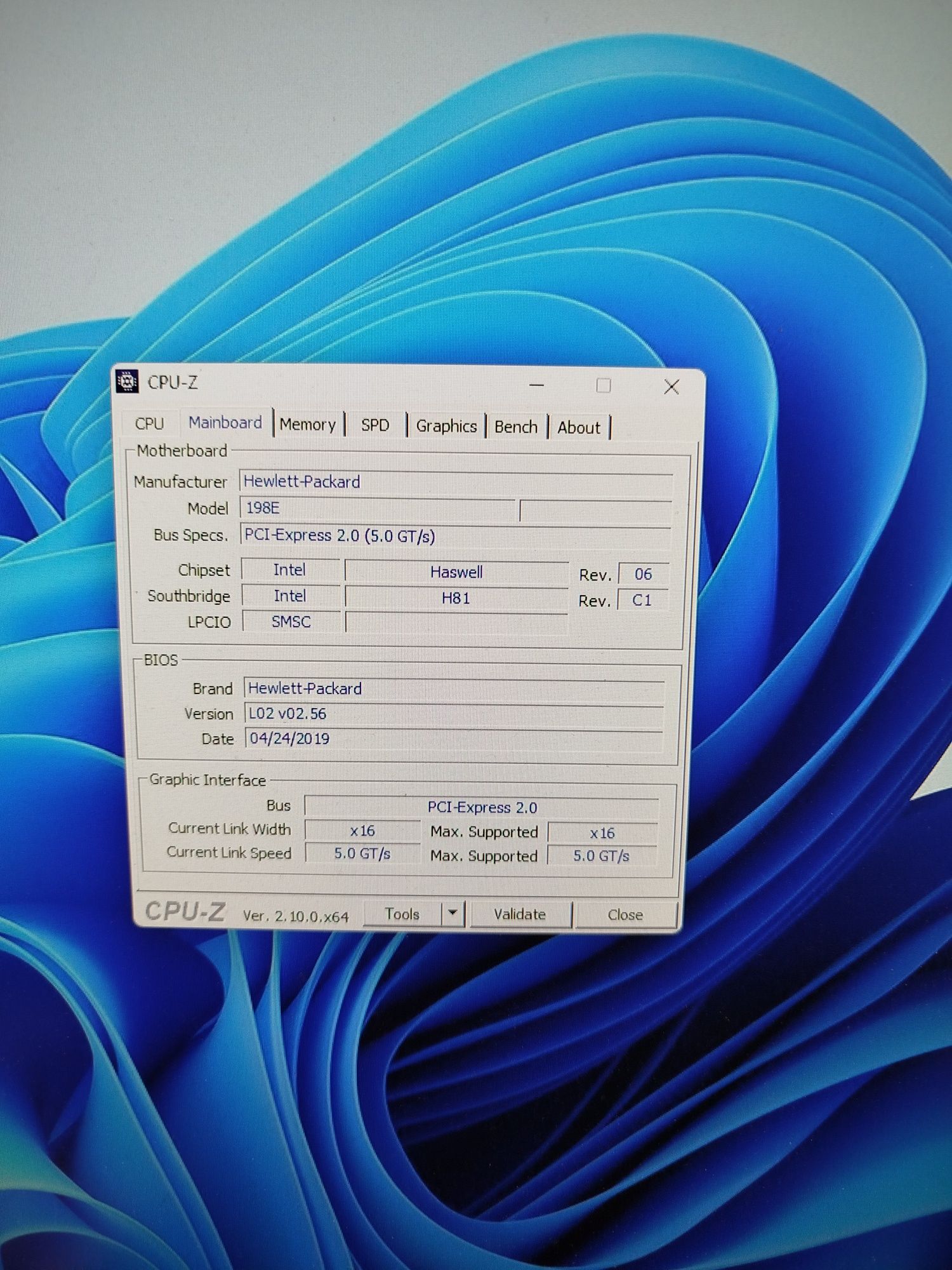Click the Southbridge value H81
This screenshot has height=1270, width=952.
pyautogui.click(x=456, y=598)
